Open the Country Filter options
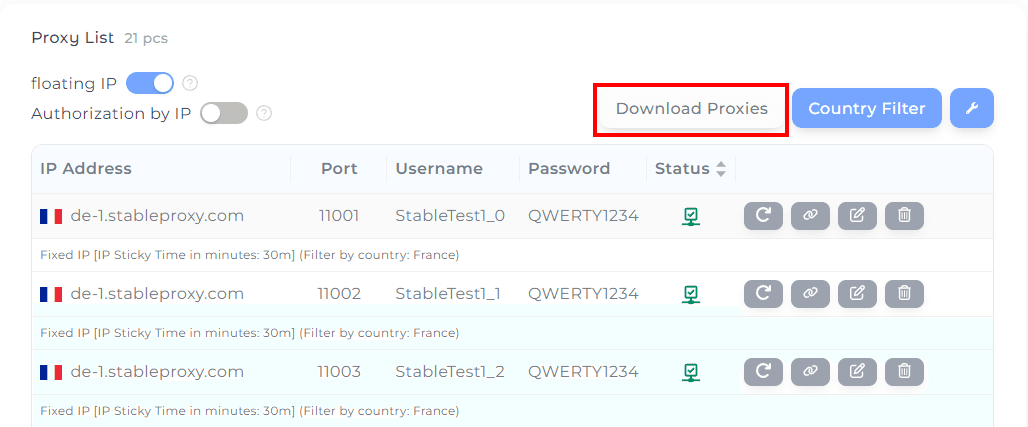 tap(866, 108)
